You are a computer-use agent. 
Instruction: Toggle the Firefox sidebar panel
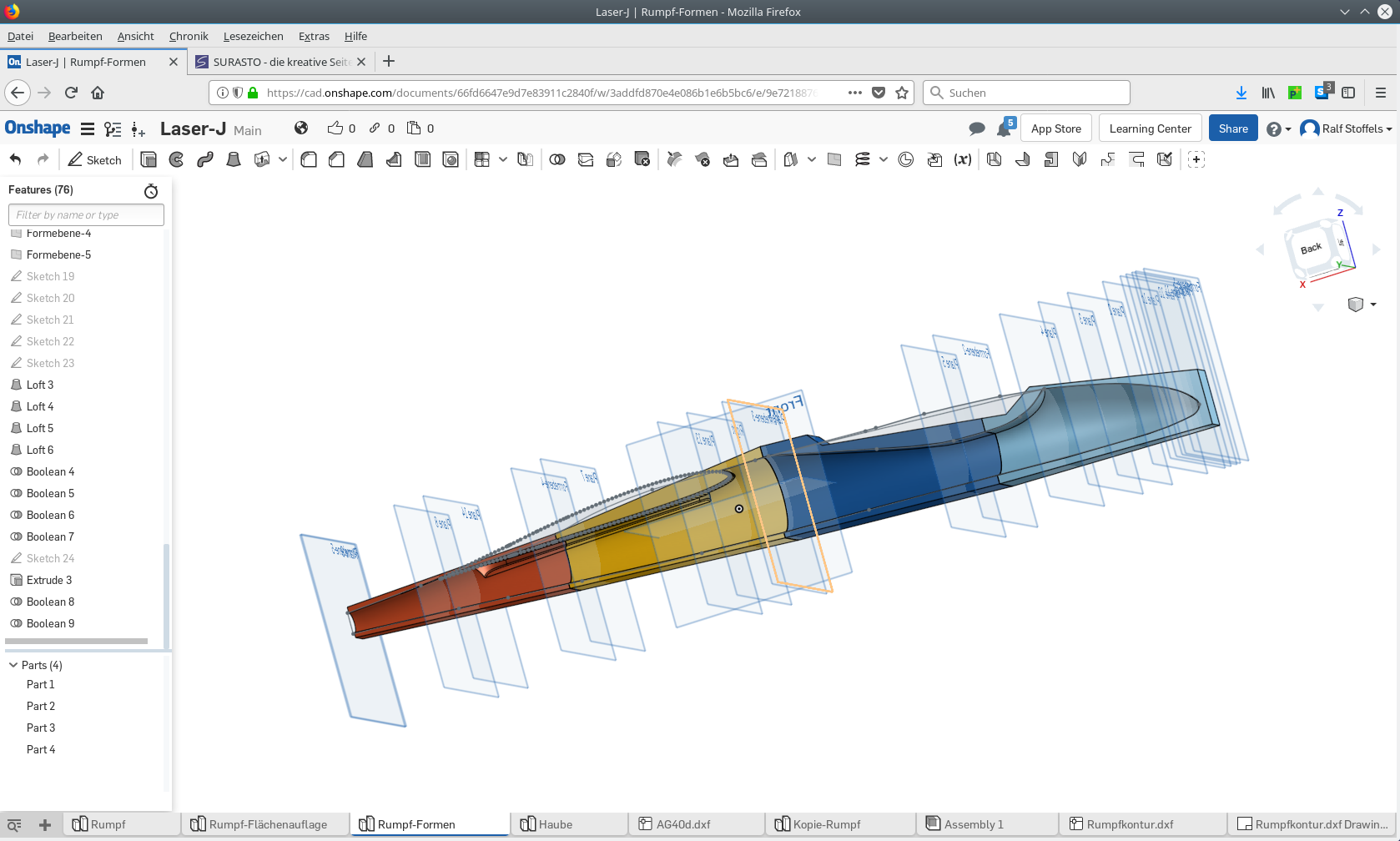[x=1348, y=93]
